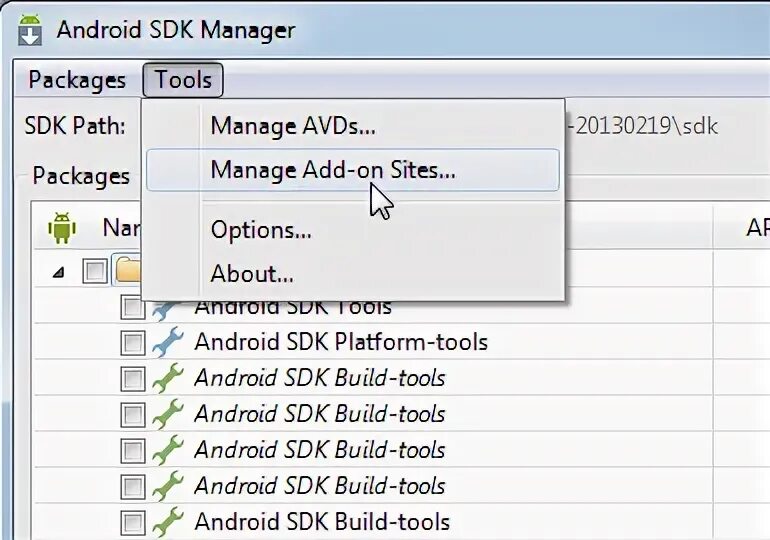The image size is (770, 540).
Task: Click the blue wrench icon beside Android SDK Platform-tools
Action: pyautogui.click(x=167, y=342)
